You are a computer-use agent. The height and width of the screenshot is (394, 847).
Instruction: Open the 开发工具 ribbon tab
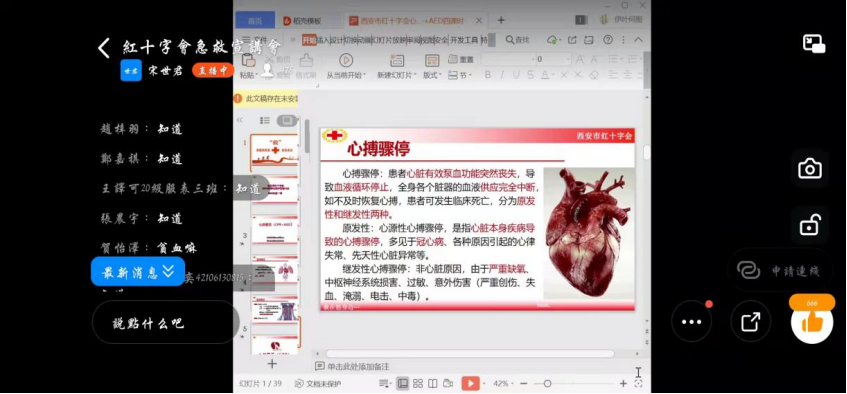click(464, 40)
